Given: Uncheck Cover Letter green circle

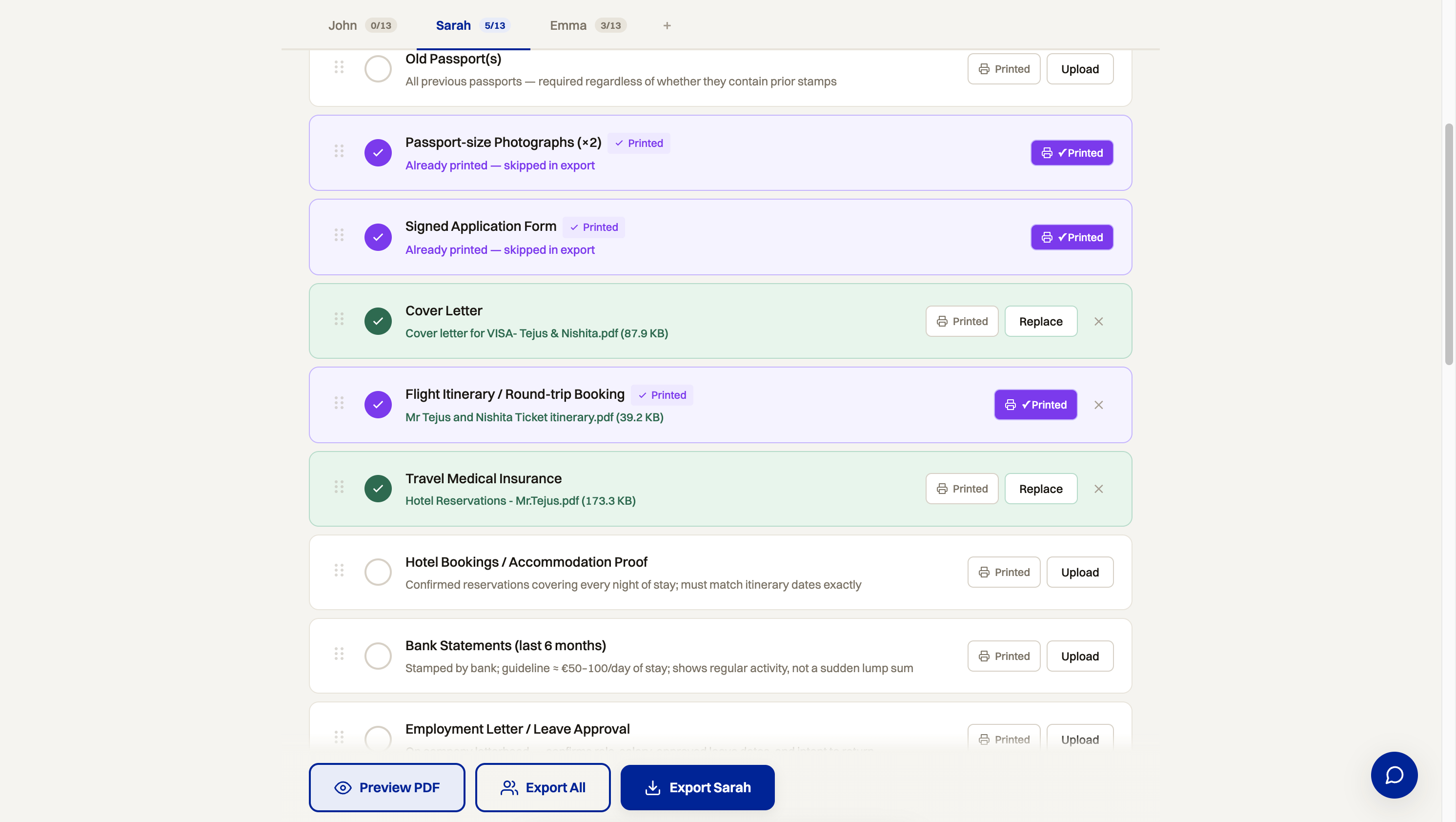Looking at the screenshot, I should [378, 321].
